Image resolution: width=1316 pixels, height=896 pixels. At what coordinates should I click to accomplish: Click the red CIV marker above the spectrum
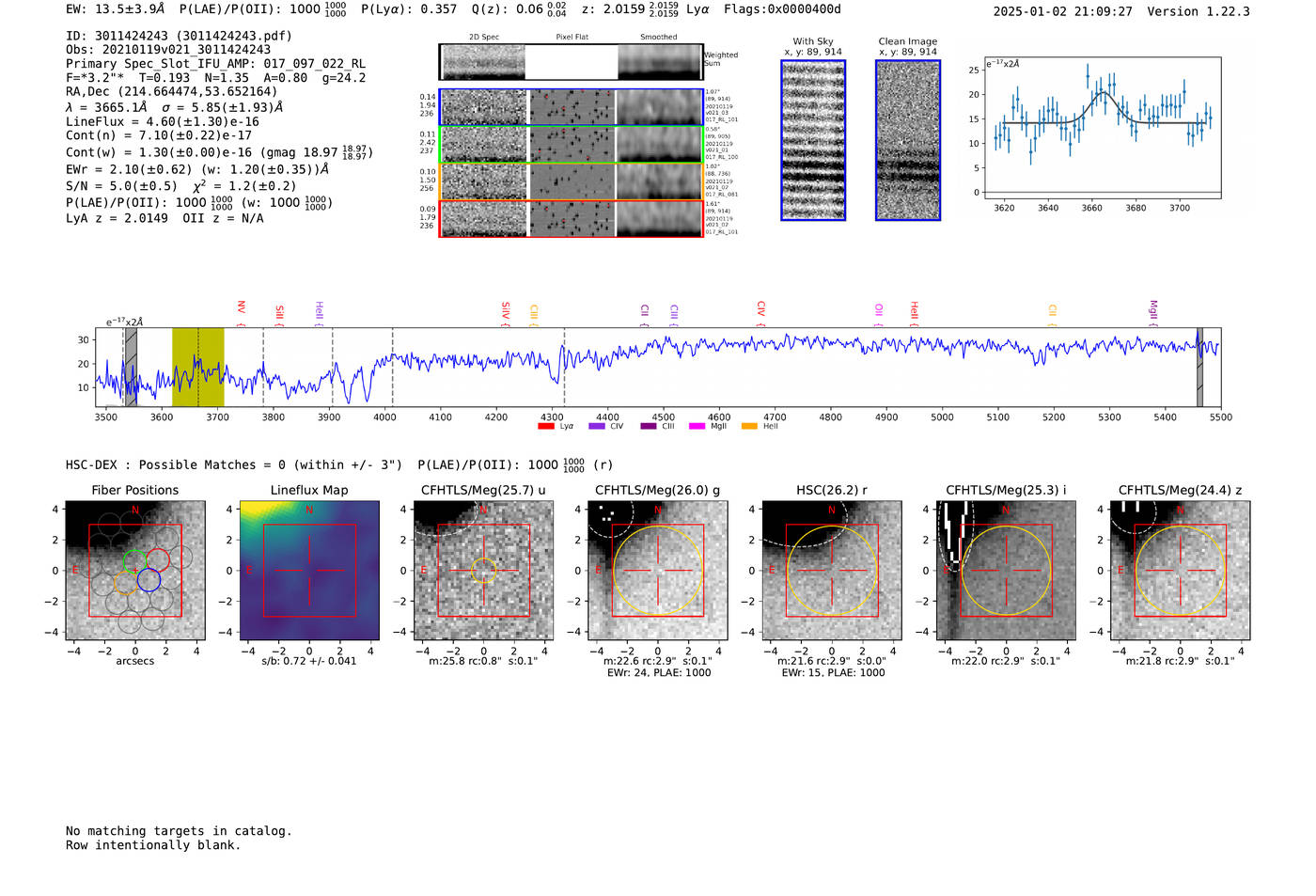click(761, 313)
